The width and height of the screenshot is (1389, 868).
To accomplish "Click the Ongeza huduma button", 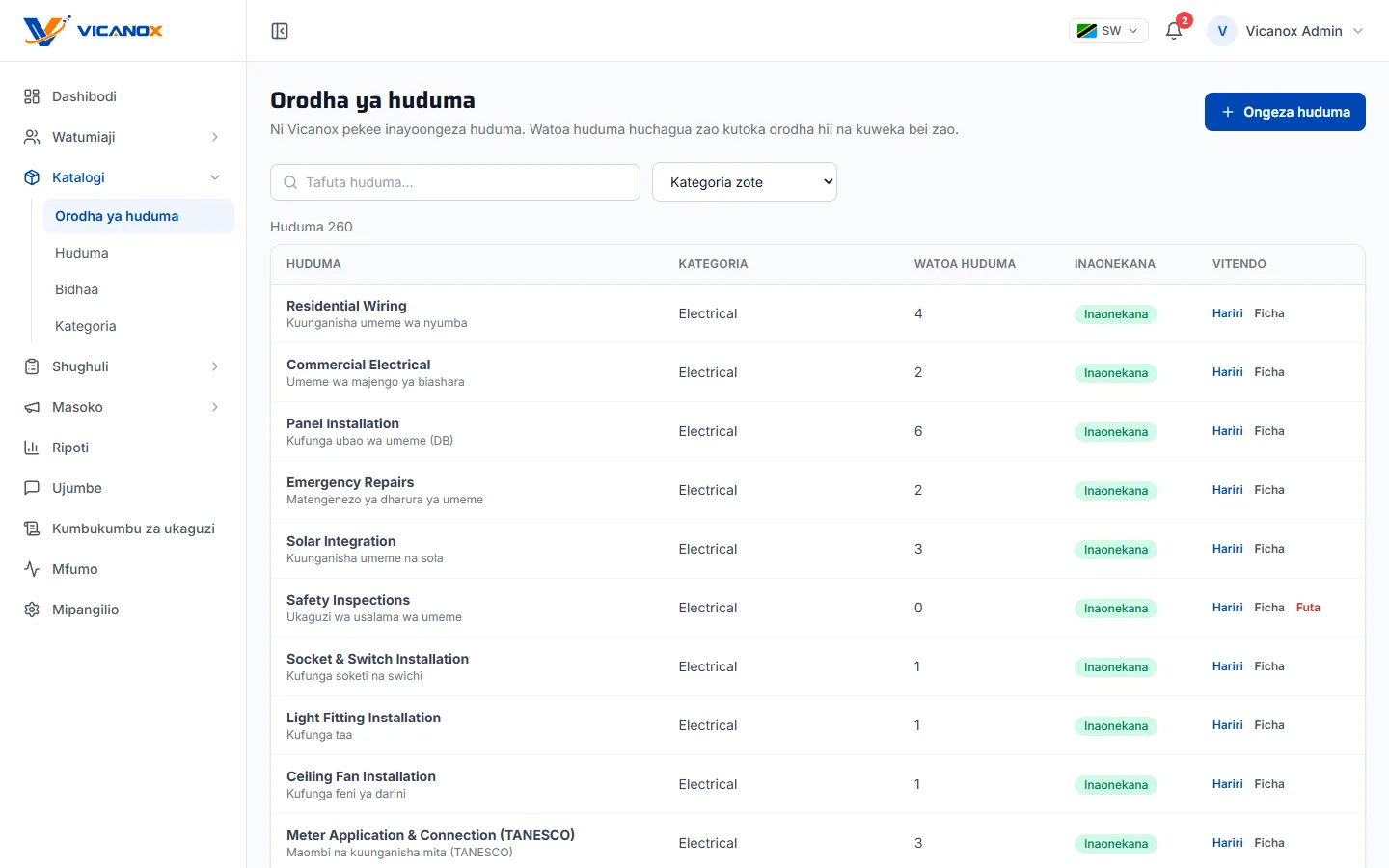I will pos(1285,112).
